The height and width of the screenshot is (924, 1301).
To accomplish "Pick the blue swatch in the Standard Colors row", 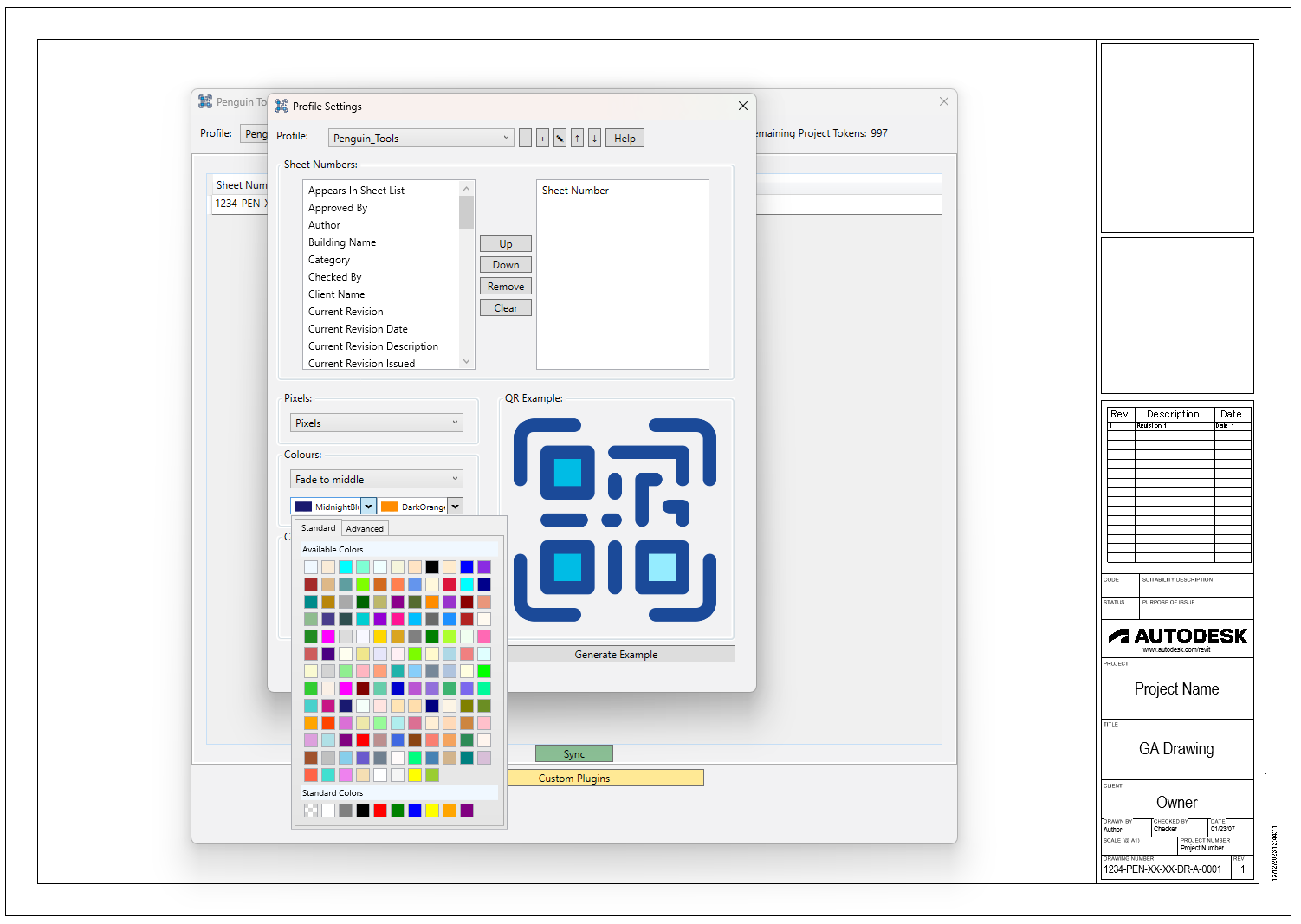I will coord(415,811).
